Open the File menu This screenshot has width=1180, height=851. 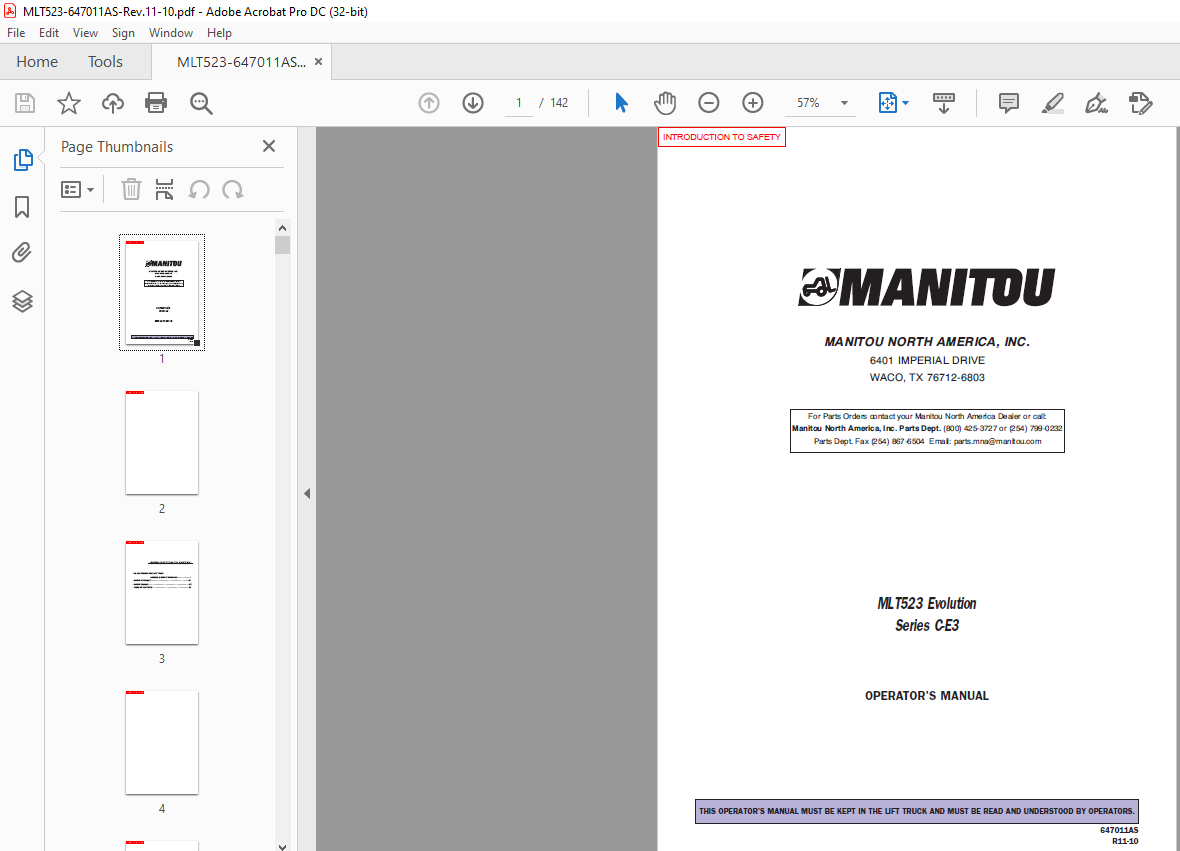tap(16, 32)
